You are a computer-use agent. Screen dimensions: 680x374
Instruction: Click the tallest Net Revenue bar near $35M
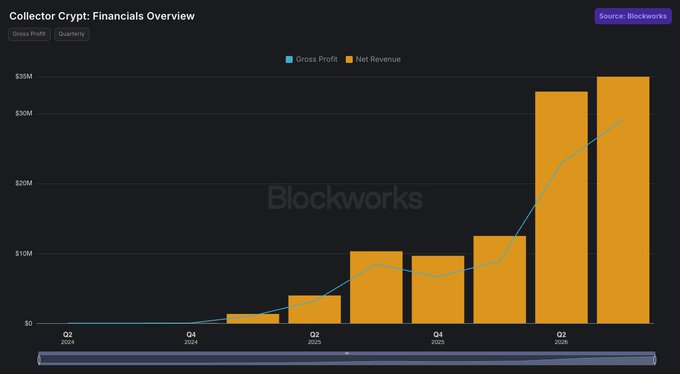[623, 200]
